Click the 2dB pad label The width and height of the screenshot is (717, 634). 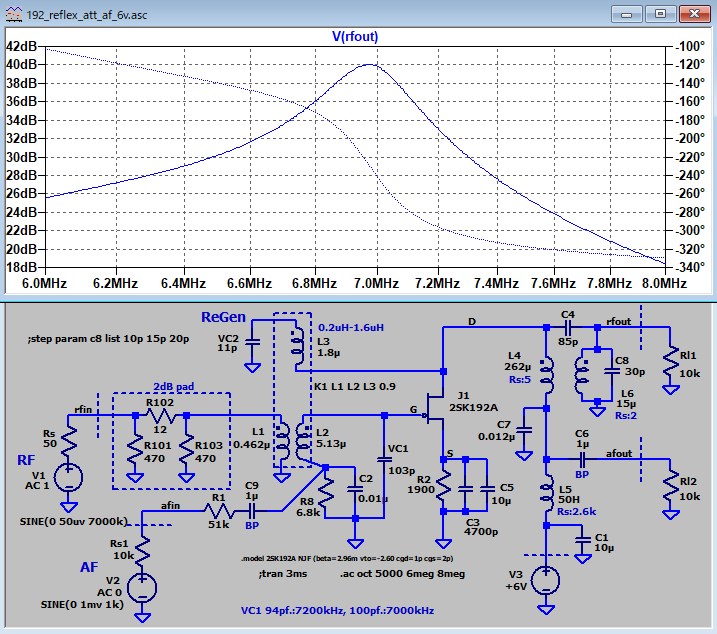click(173, 387)
